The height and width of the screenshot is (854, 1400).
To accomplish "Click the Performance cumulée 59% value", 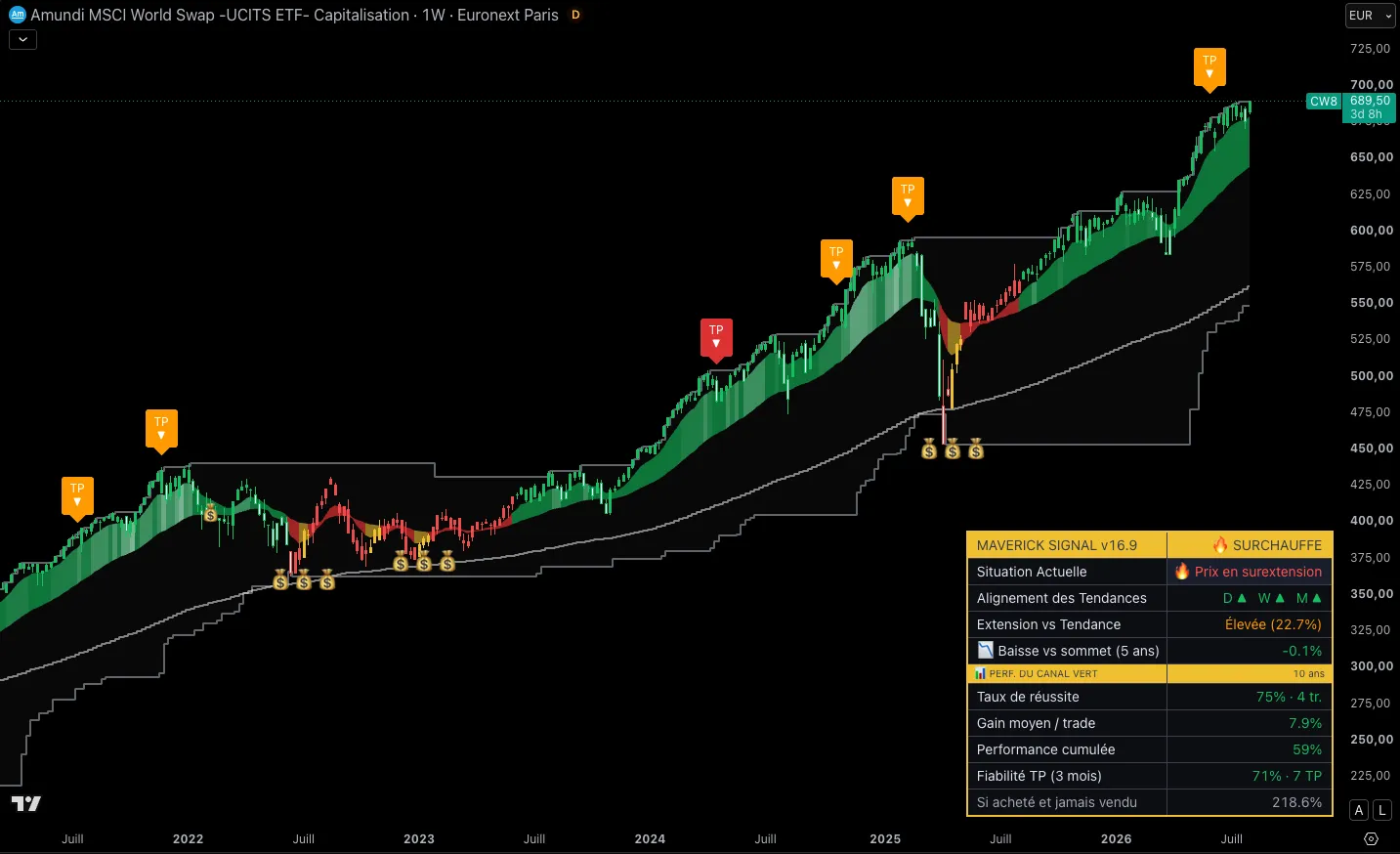I will point(1307,749).
